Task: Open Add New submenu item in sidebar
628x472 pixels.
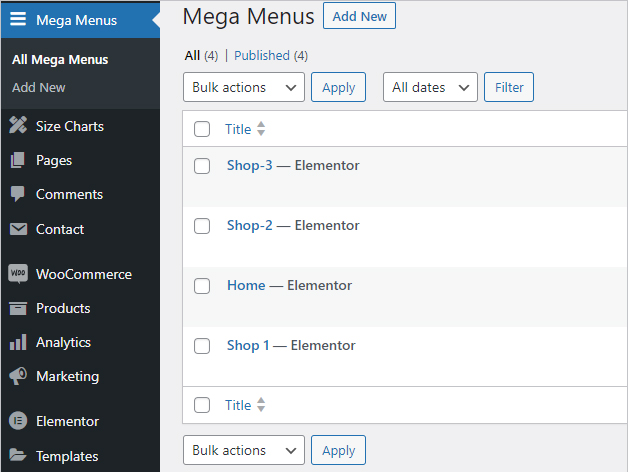Action: click(x=38, y=87)
